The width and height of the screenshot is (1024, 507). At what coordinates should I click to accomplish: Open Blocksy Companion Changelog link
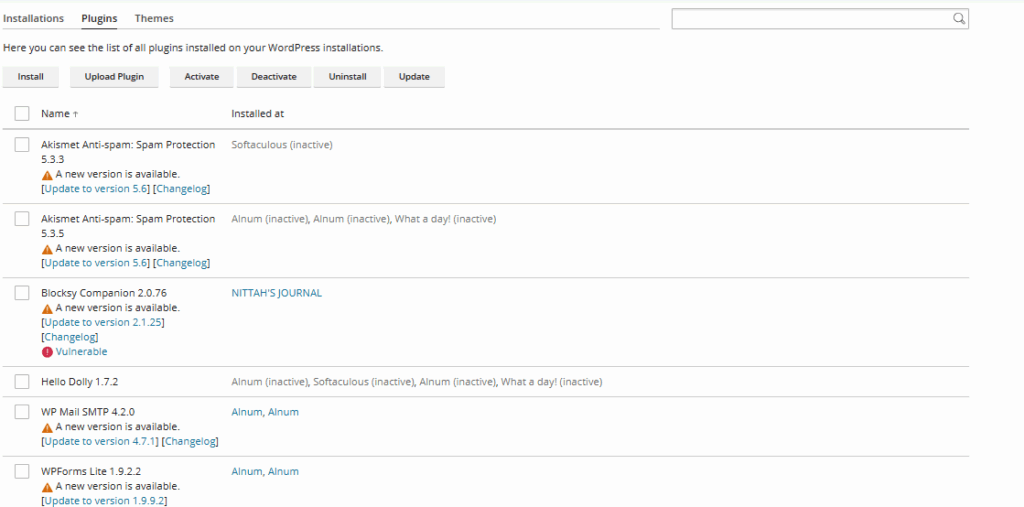point(69,338)
